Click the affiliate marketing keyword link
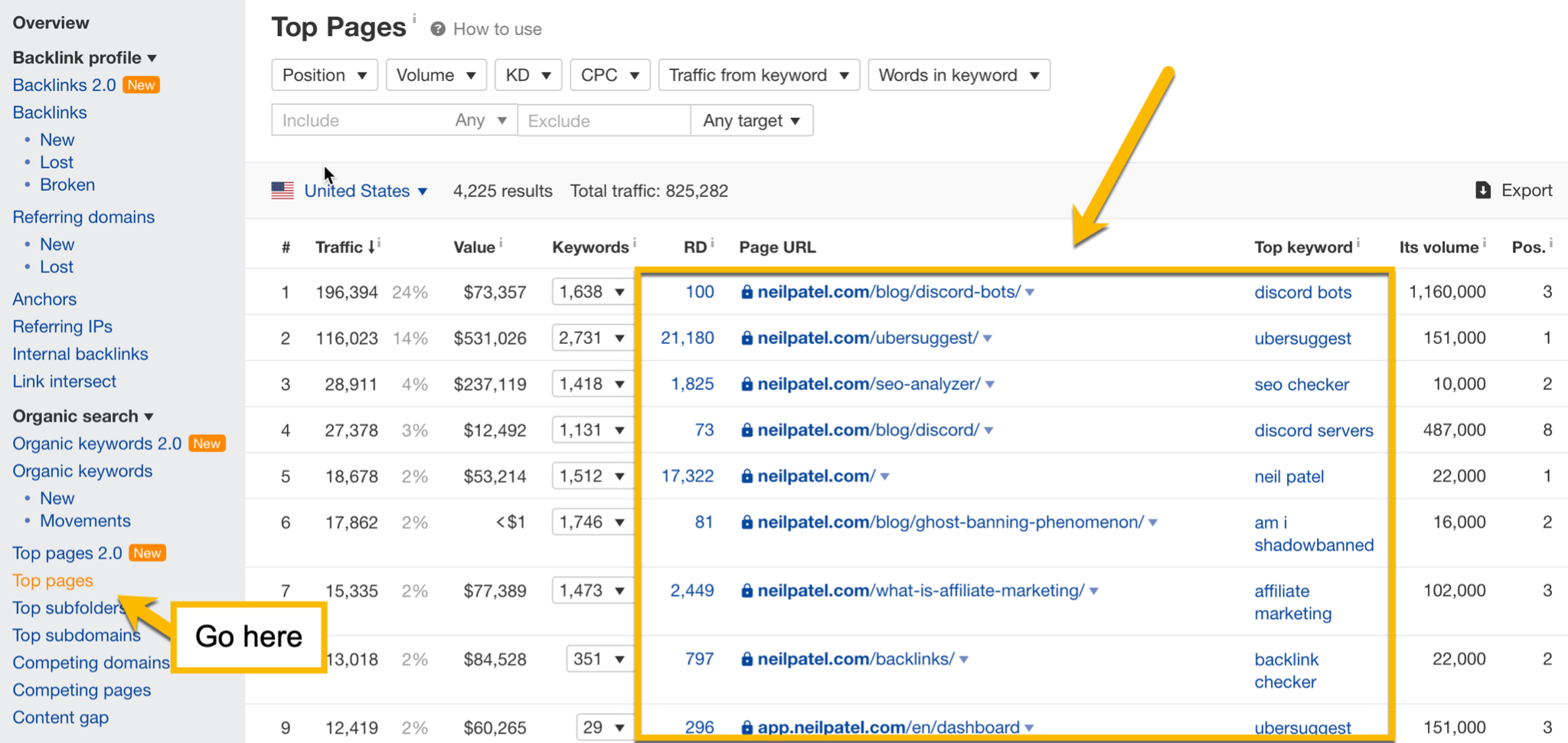1568x743 pixels. point(1292,602)
